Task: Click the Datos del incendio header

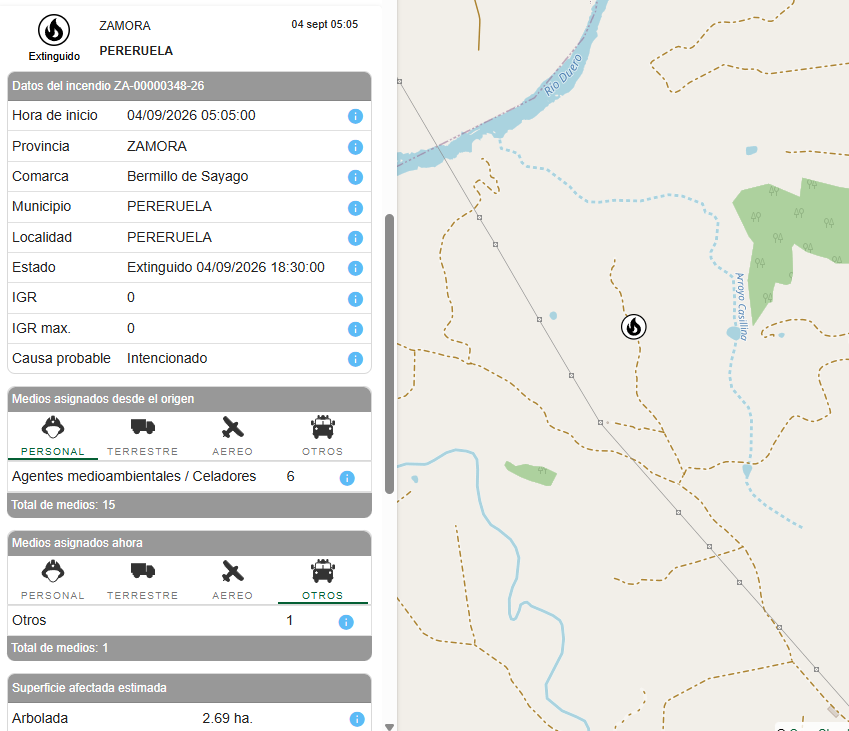Action: (x=190, y=86)
